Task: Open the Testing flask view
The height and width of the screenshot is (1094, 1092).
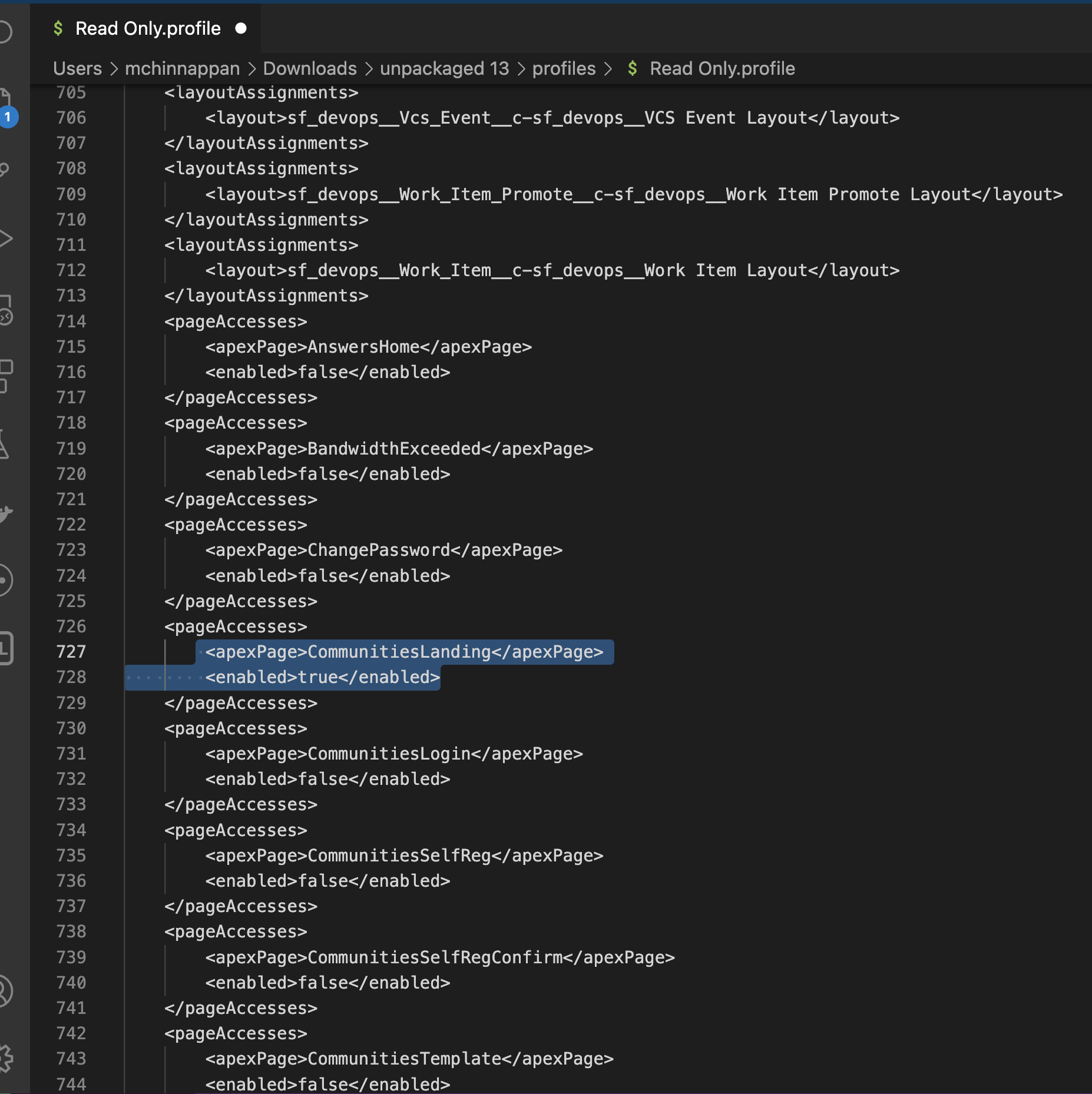Action: click(x=5, y=444)
